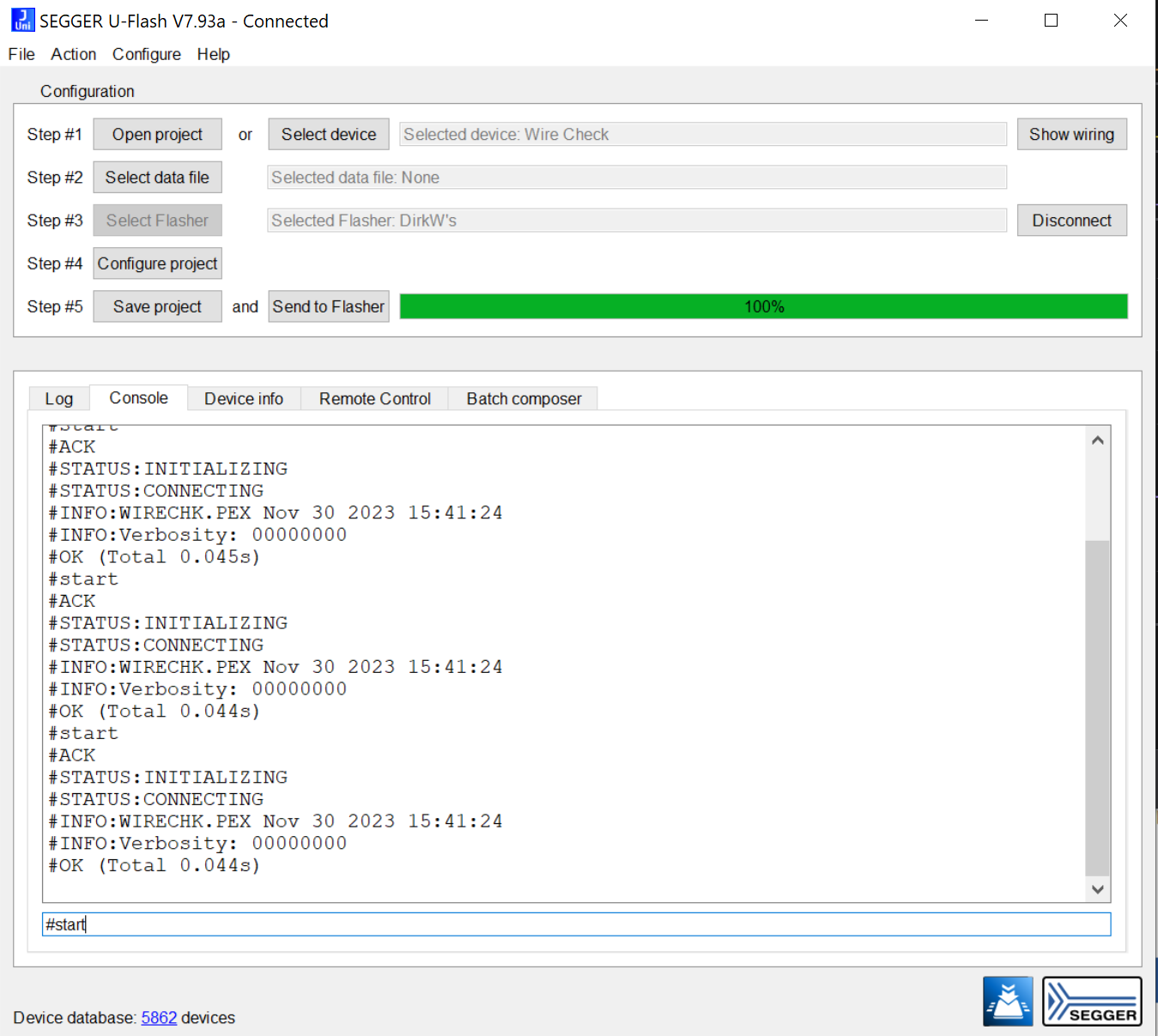
Task: Click the Selected data file: None field
Action: click(x=636, y=178)
